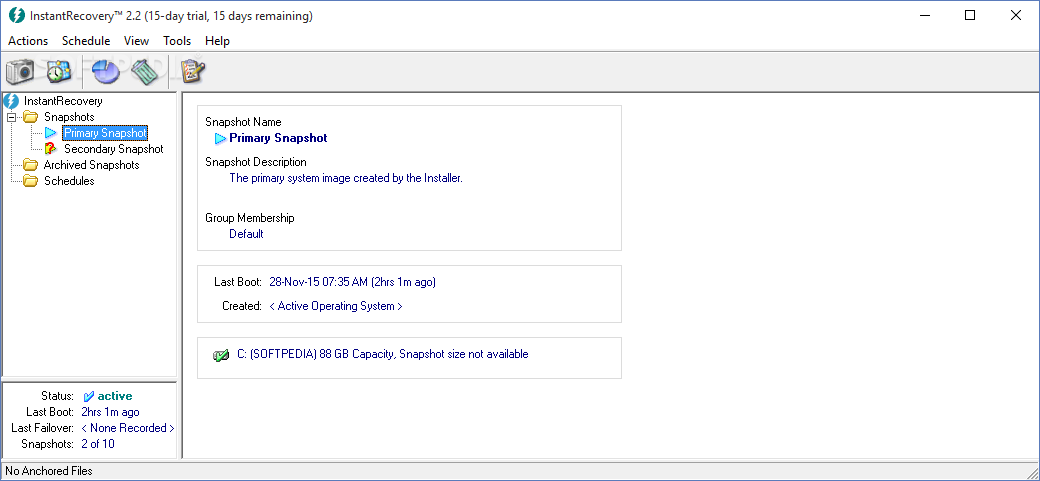Click the Snapshots folder icon in tree
Screen dimensions: 1040x481
pos(31,117)
